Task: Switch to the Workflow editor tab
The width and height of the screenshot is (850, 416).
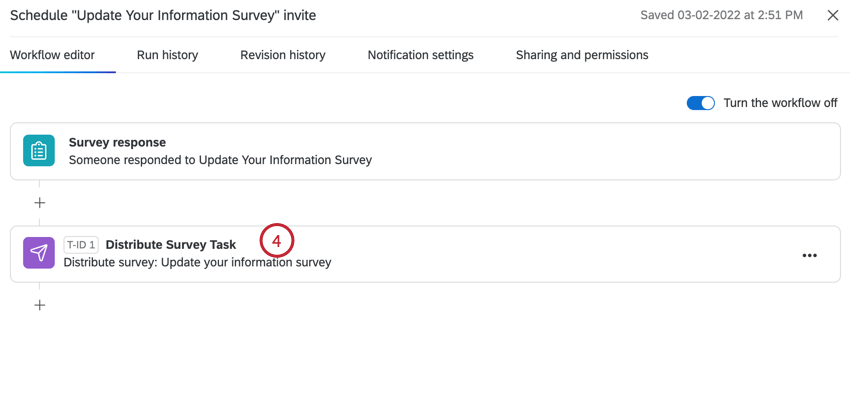Action: click(52, 55)
